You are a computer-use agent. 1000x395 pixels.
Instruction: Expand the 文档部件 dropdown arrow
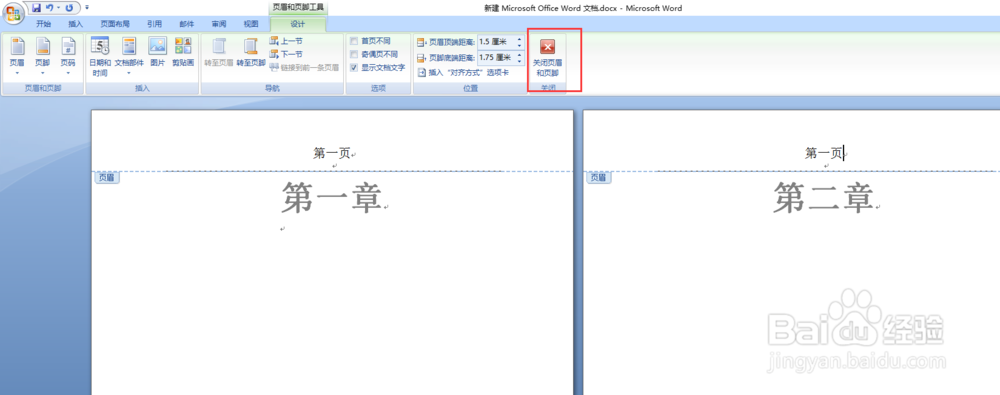129,73
